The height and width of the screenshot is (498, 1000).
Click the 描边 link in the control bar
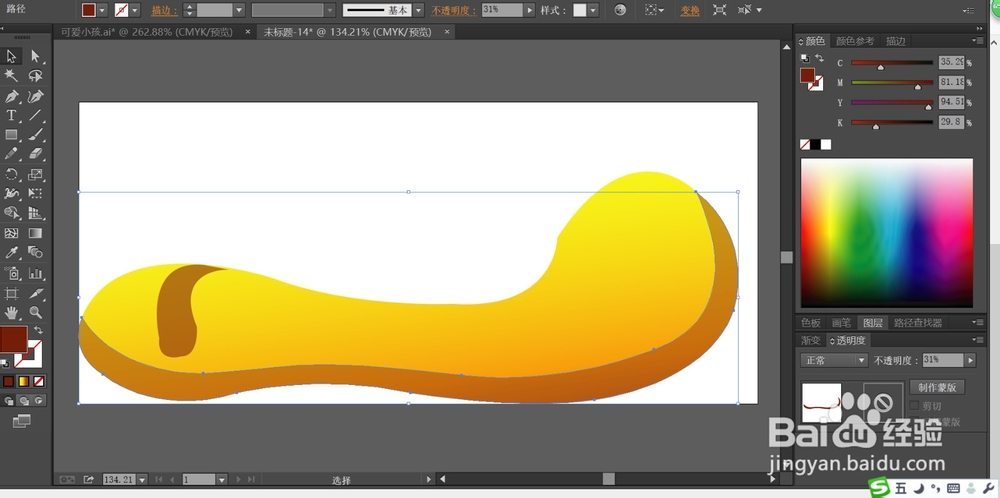[x=164, y=10]
